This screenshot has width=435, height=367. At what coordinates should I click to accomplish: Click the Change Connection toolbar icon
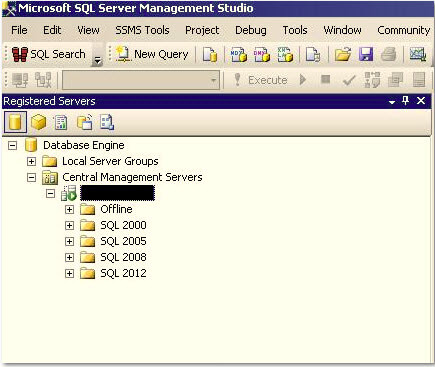[43, 80]
